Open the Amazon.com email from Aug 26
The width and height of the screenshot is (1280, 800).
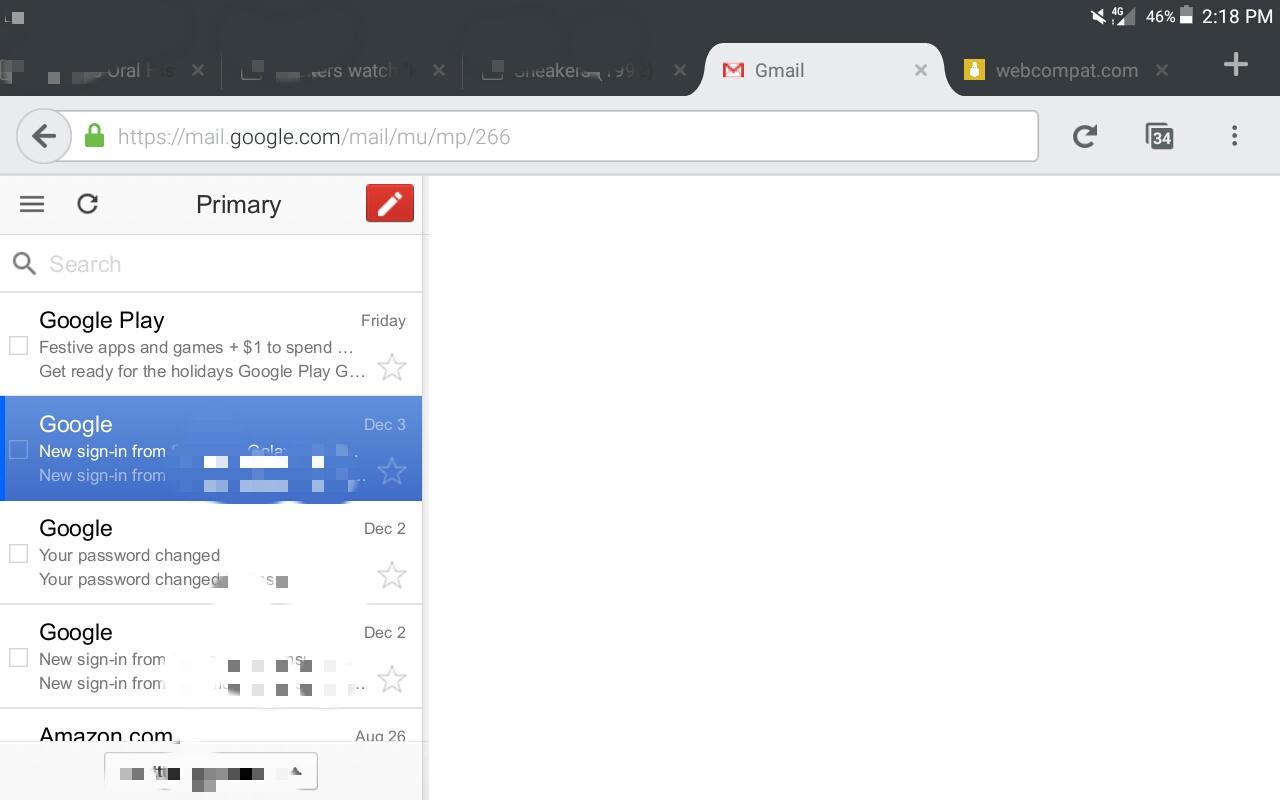coord(211,726)
